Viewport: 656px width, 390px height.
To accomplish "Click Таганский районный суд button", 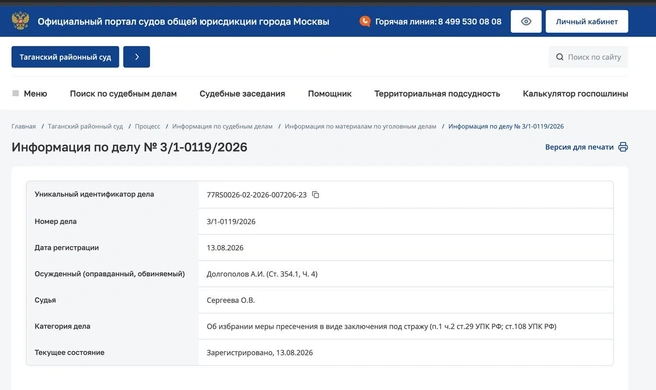I will pyautogui.click(x=65, y=57).
